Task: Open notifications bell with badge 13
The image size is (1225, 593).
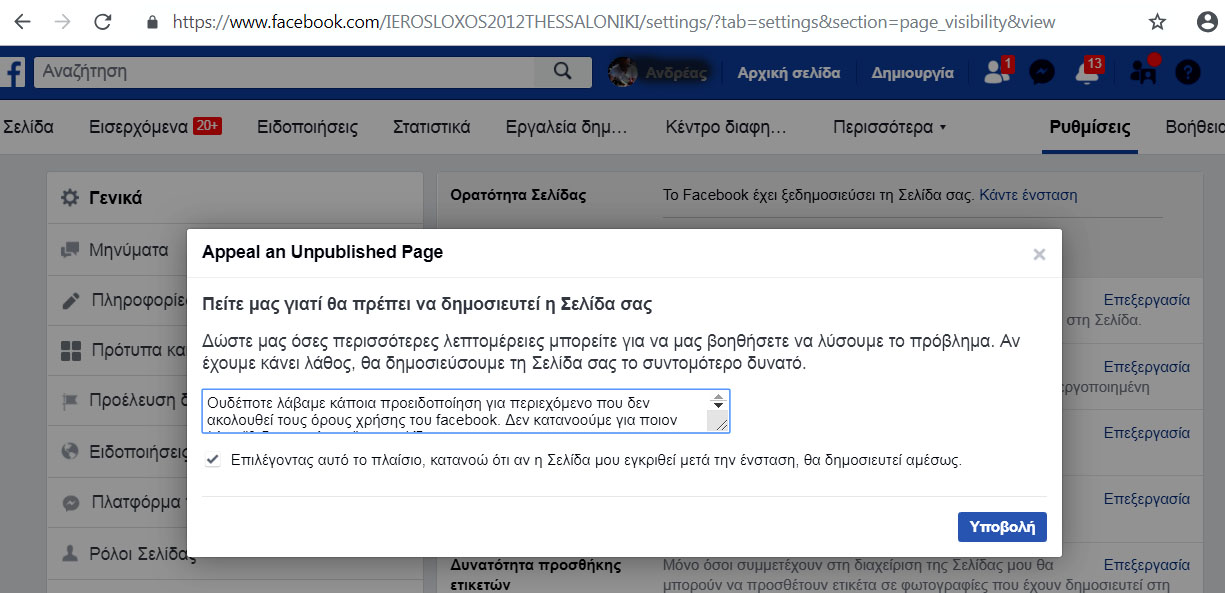Action: [1088, 72]
